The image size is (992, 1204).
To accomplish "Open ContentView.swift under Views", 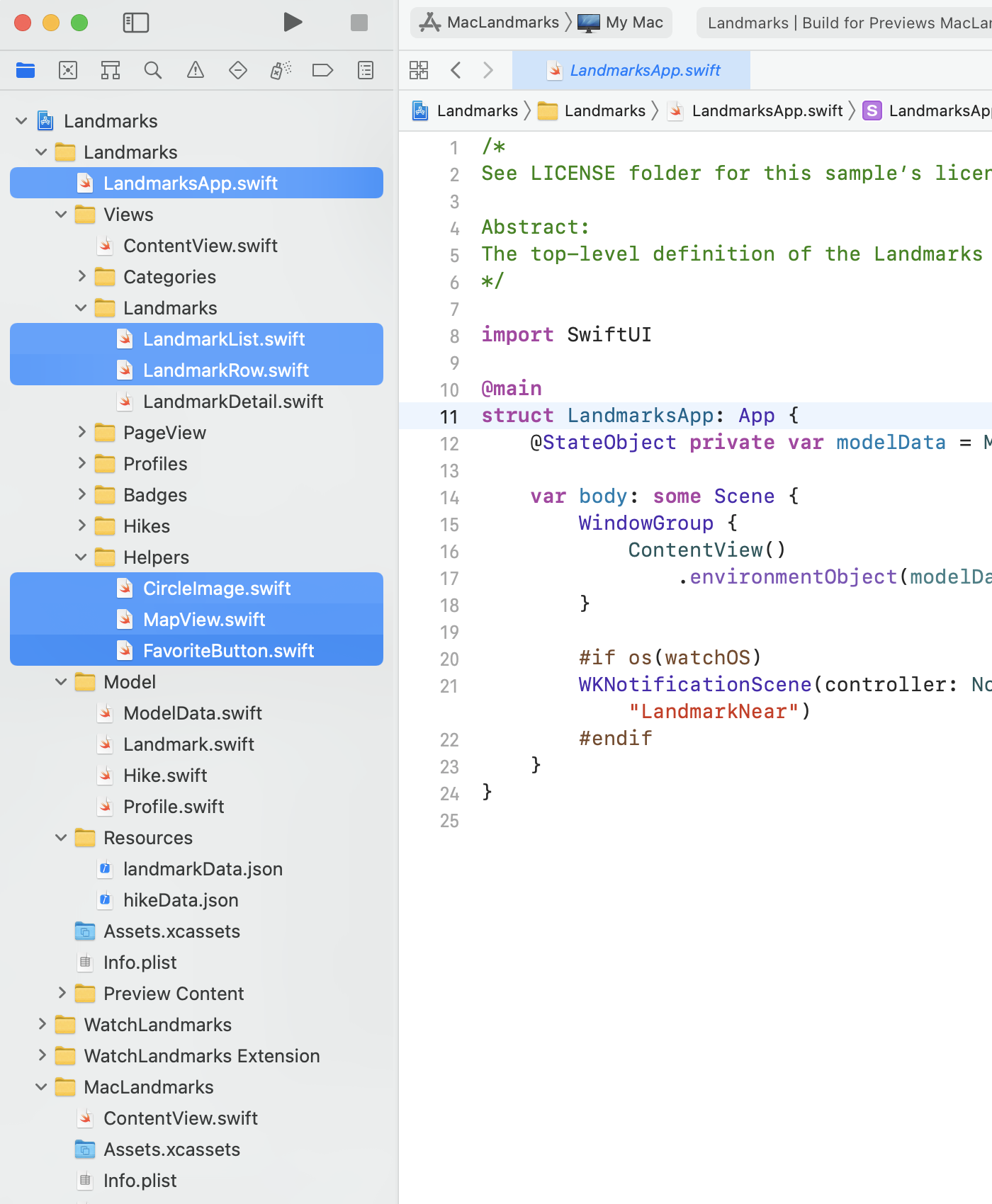I will coord(196,246).
